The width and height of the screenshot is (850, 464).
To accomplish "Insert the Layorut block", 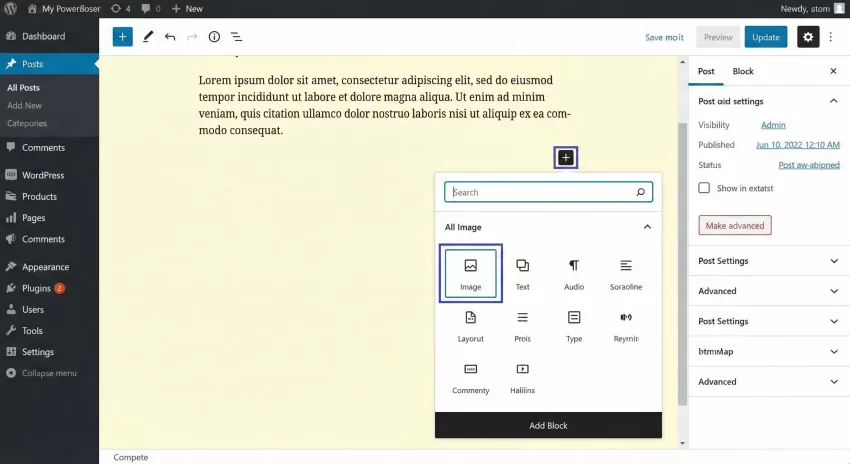I will [471, 326].
